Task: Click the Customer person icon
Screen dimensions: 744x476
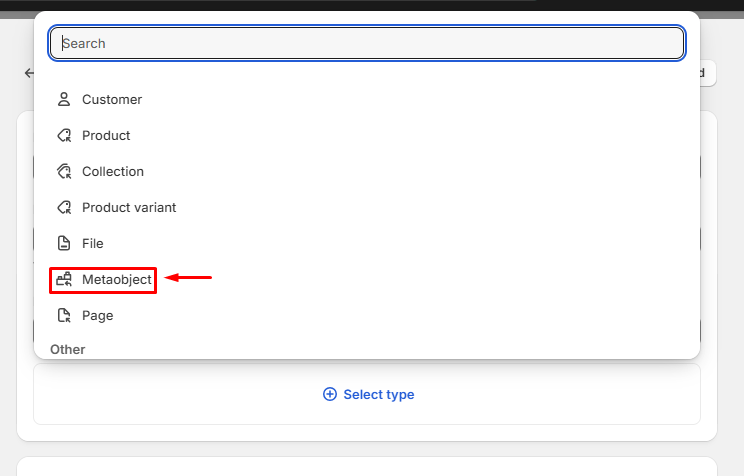Action: (x=64, y=99)
